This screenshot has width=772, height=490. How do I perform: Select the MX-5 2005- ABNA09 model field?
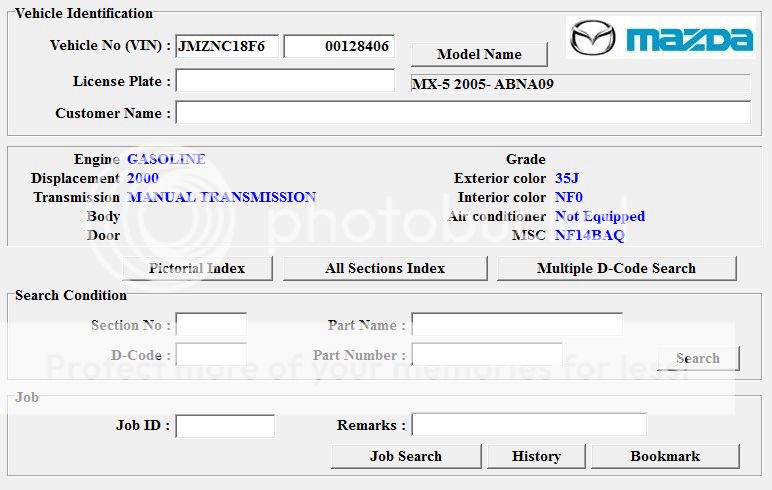coord(580,84)
